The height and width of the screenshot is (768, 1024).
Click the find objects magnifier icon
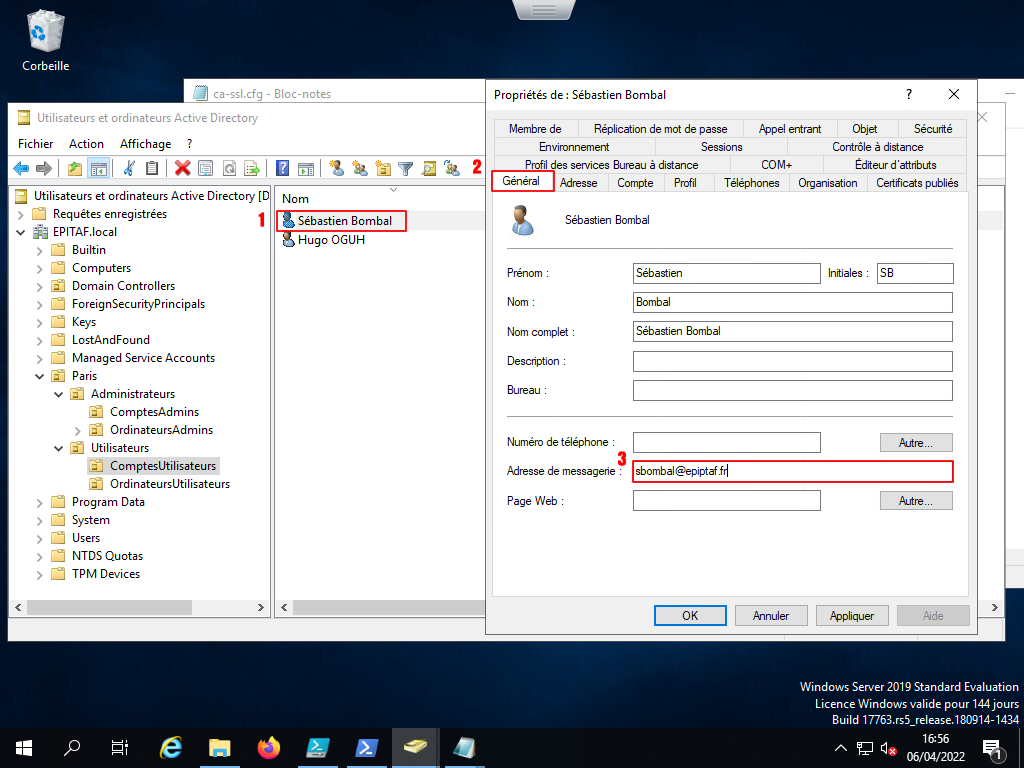click(x=429, y=168)
